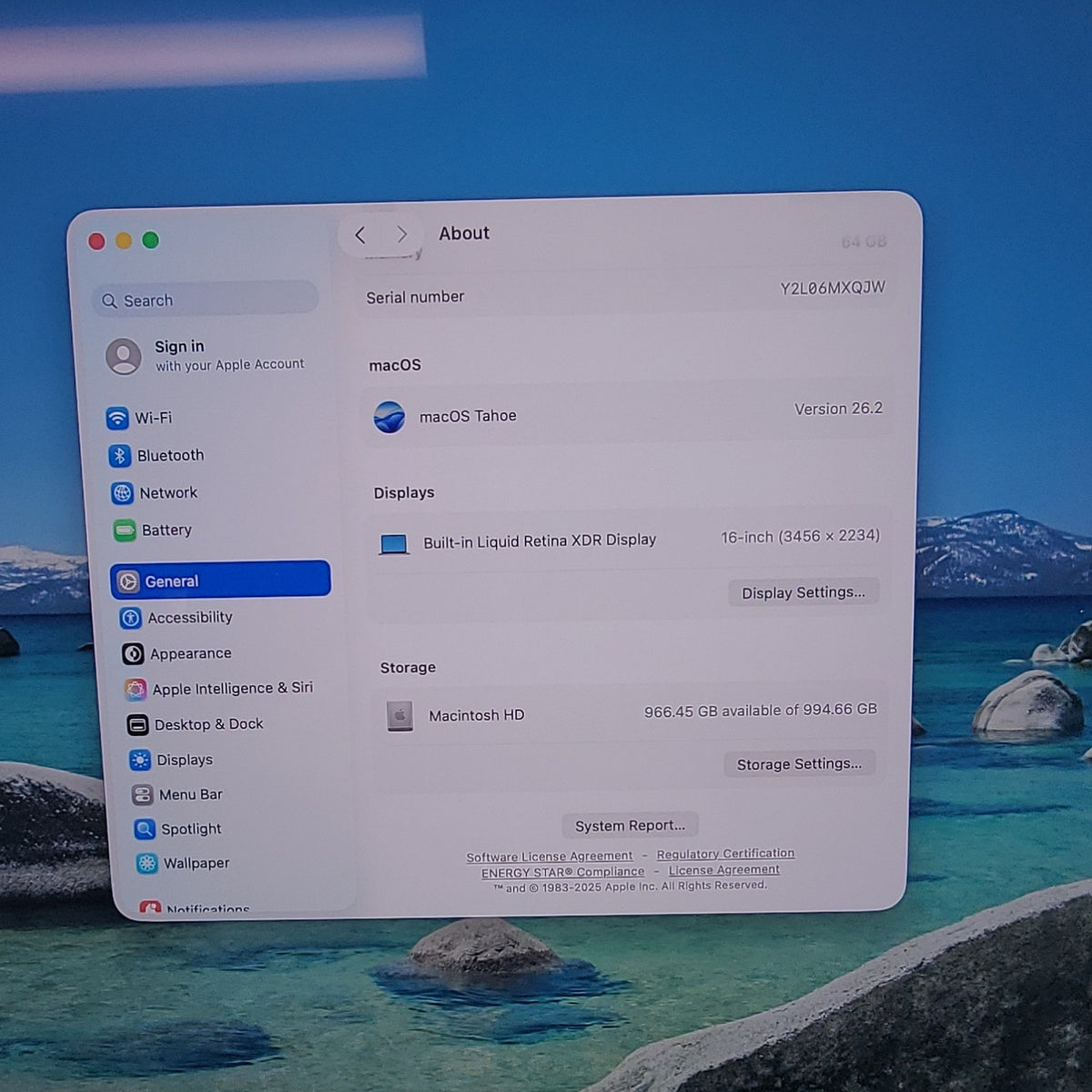Select the Wallpaper flower icon
Image resolution: width=1092 pixels, height=1092 pixels.
(147, 863)
